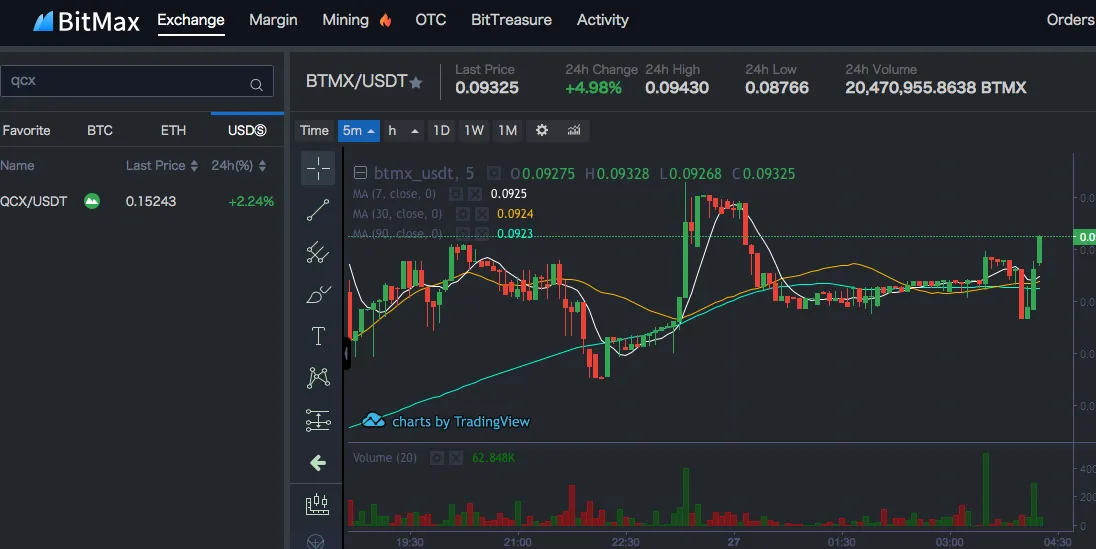Set chart interval to 1D
The width and height of the screenshot is (1096, 549).
[441, 131]
